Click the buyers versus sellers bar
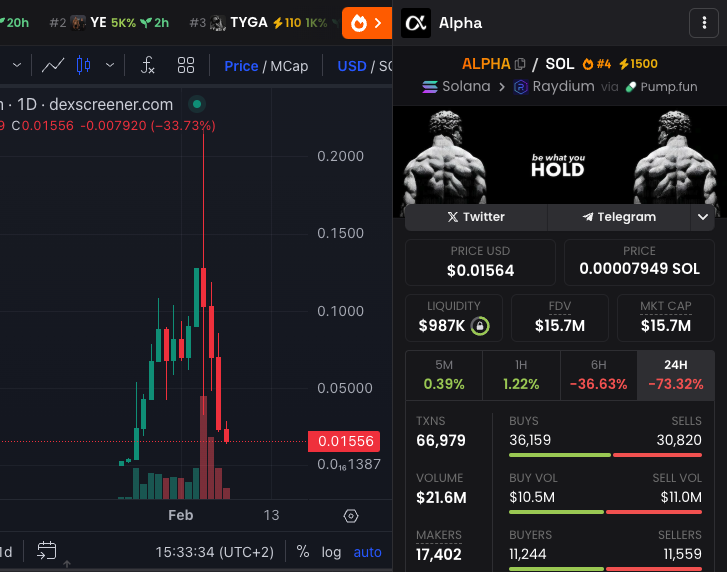This screenshot has width=727, height=572. [605, 569]
